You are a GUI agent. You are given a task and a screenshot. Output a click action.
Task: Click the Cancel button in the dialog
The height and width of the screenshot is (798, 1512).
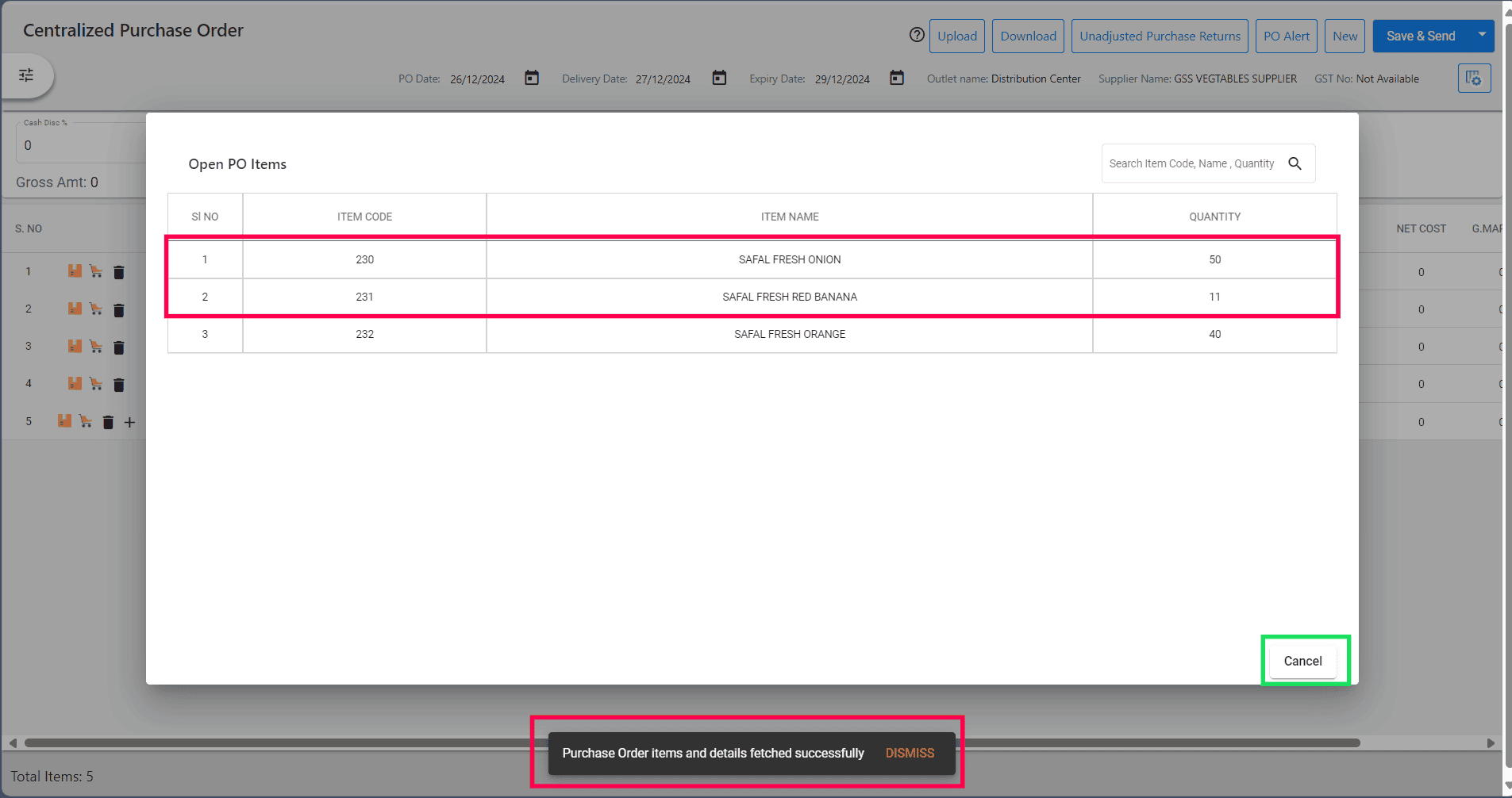coord(1302,661)
